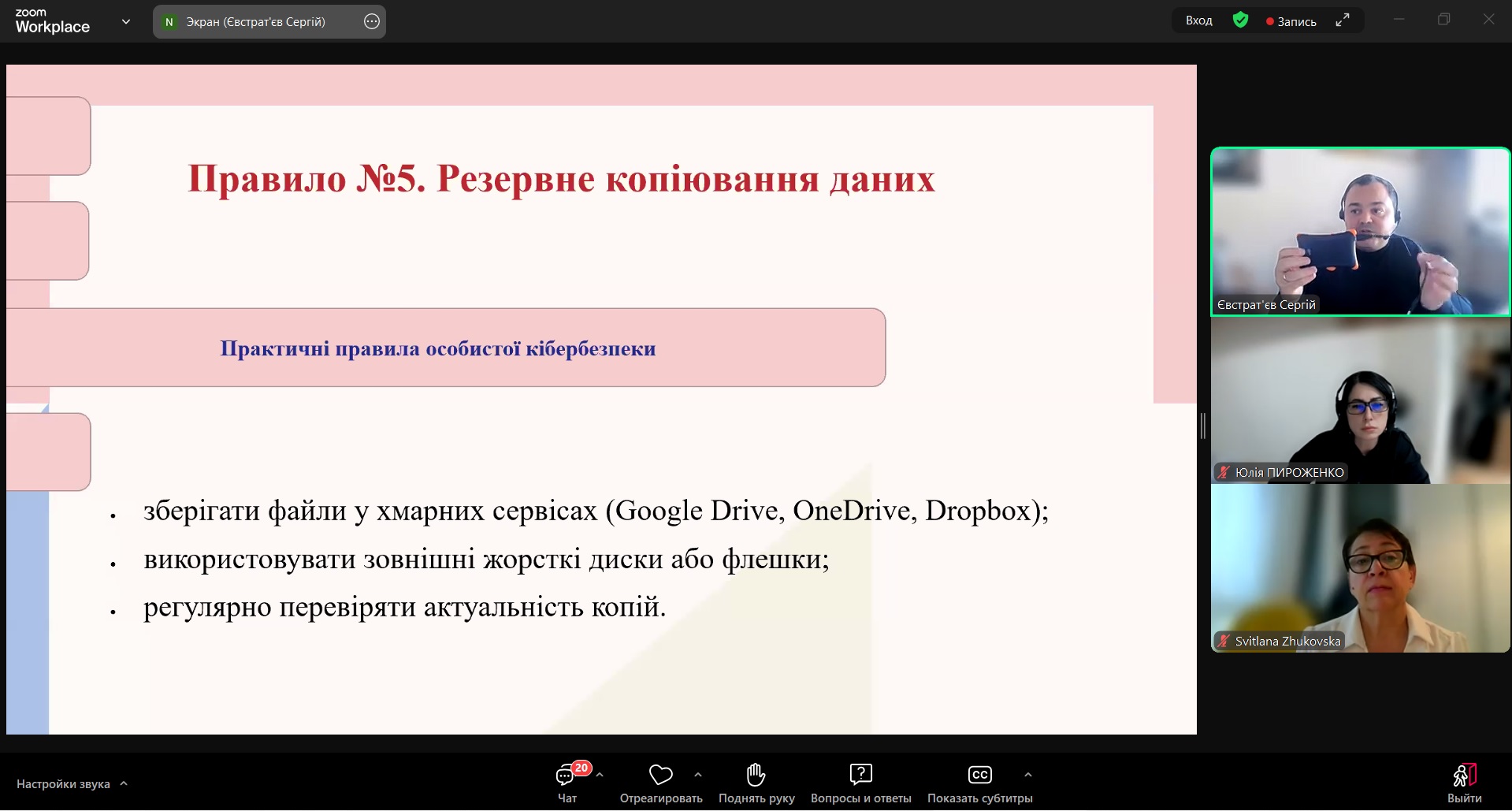Click the Вход sign-in button
The width and height of the screenshot is (1512, 811).
point(1198,20)
